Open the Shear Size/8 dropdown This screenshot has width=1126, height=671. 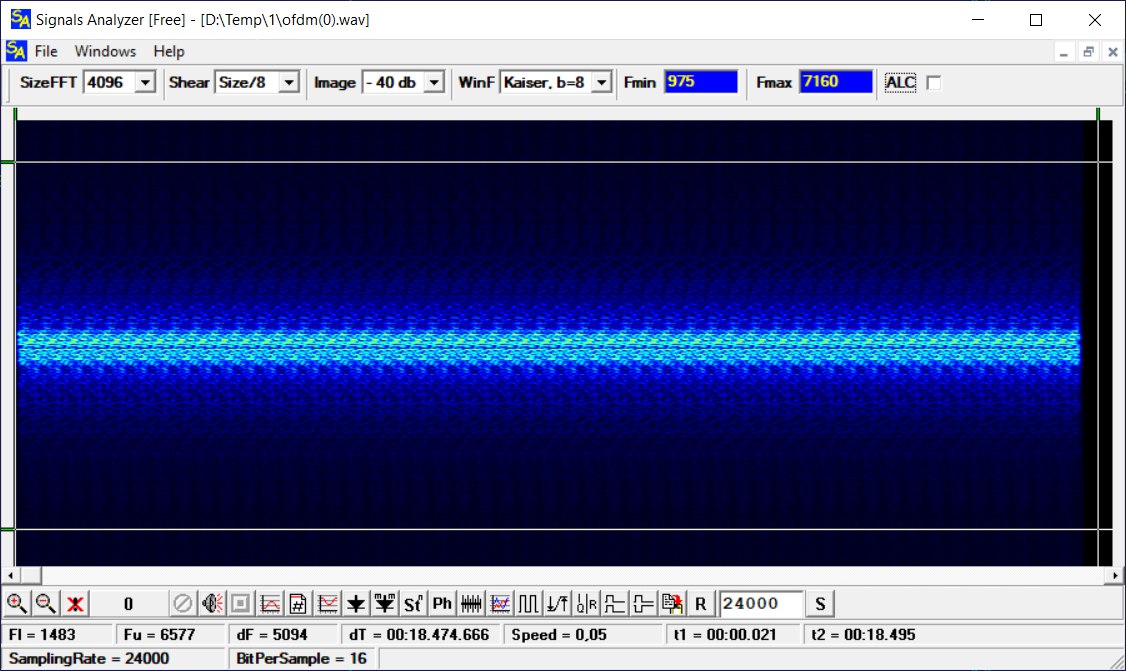(289, 83)
